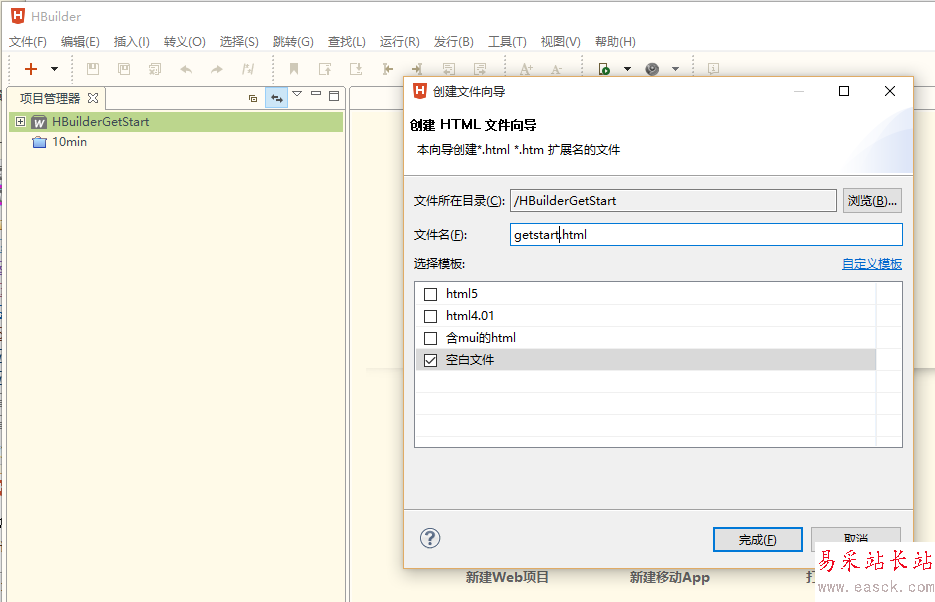
Task: Expand the HBuilderGetStart project node
Action: tap(20, 122)
